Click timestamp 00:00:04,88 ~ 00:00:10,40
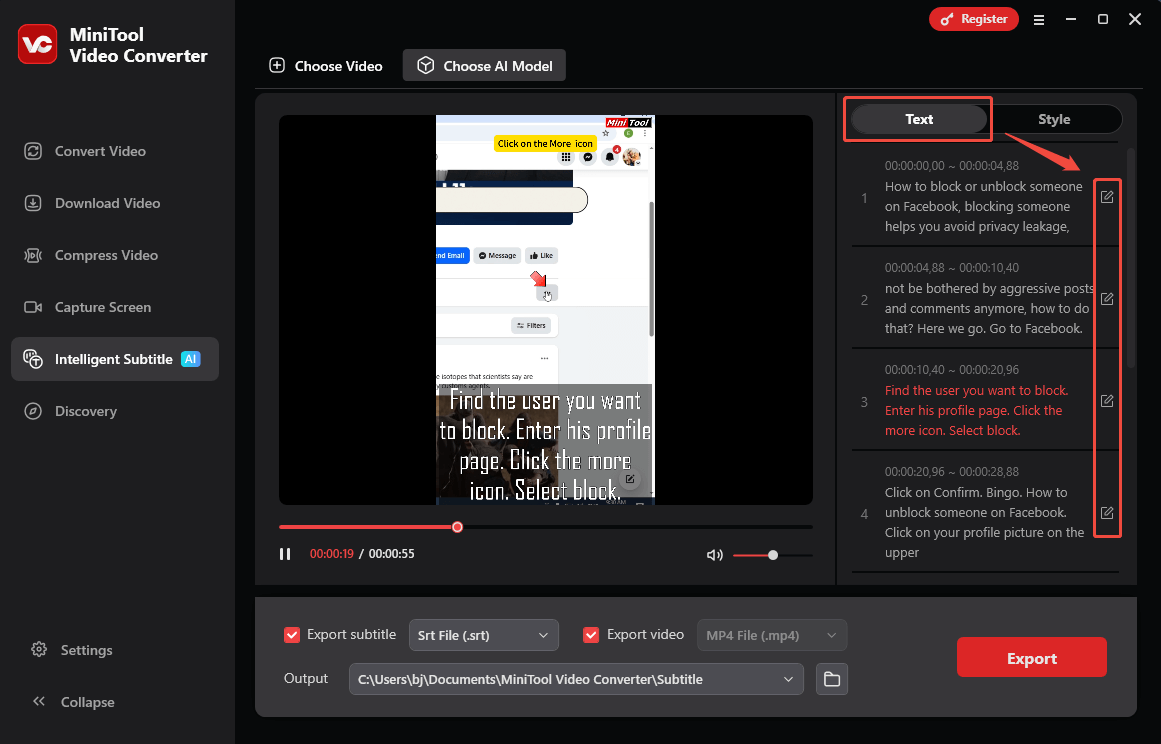This screenshot has width=1161, height=744. [x=951, y=268]
